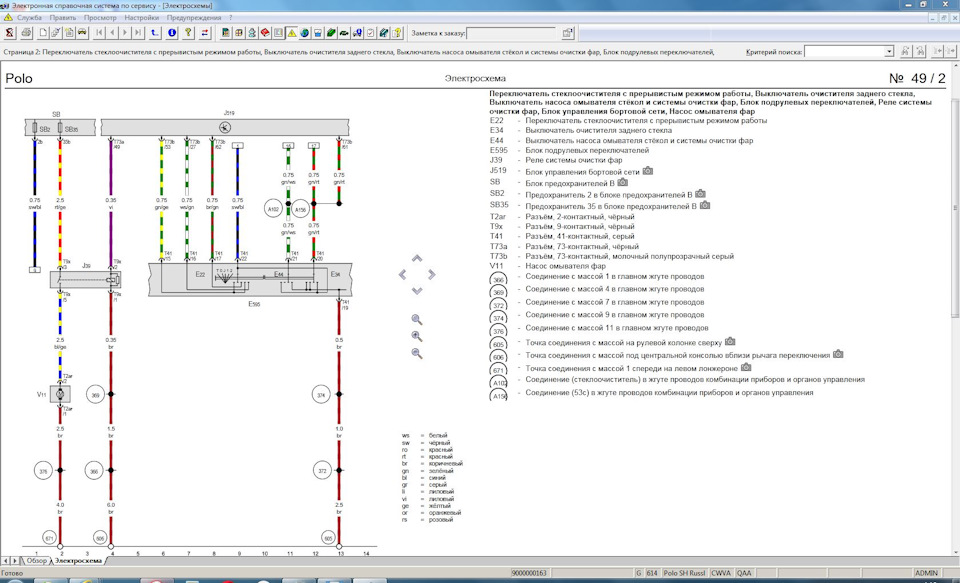Focus the Заметка к заказу input field
The image size is (960, 583).
511,33
